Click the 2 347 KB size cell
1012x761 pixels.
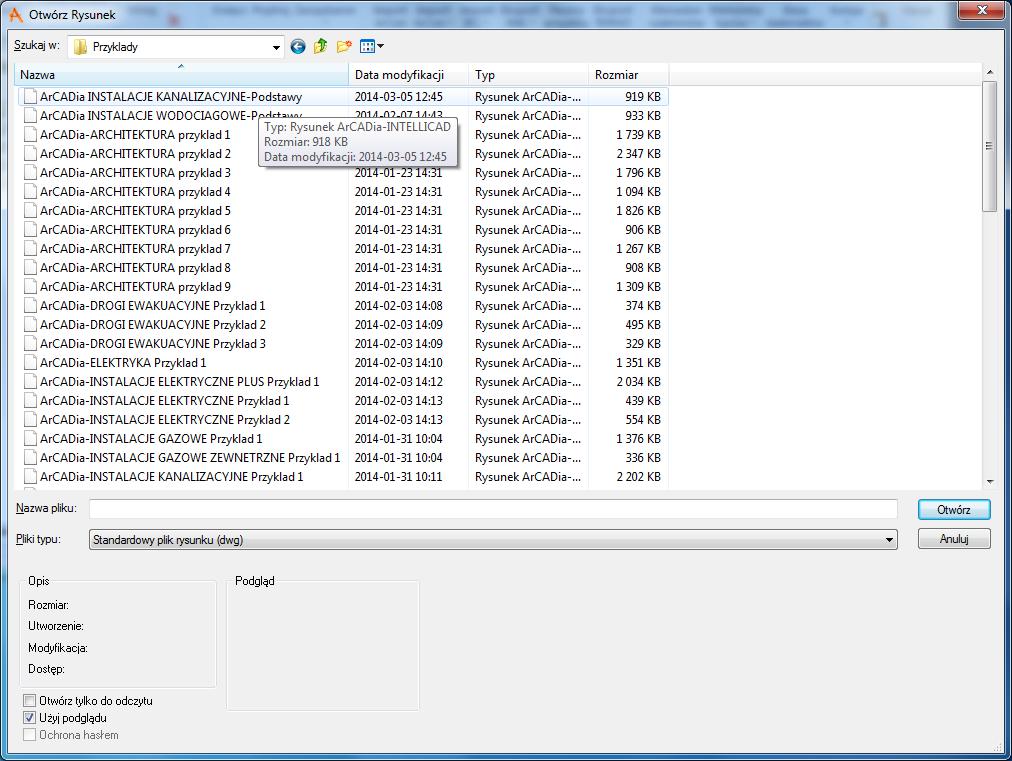[638, 154]
